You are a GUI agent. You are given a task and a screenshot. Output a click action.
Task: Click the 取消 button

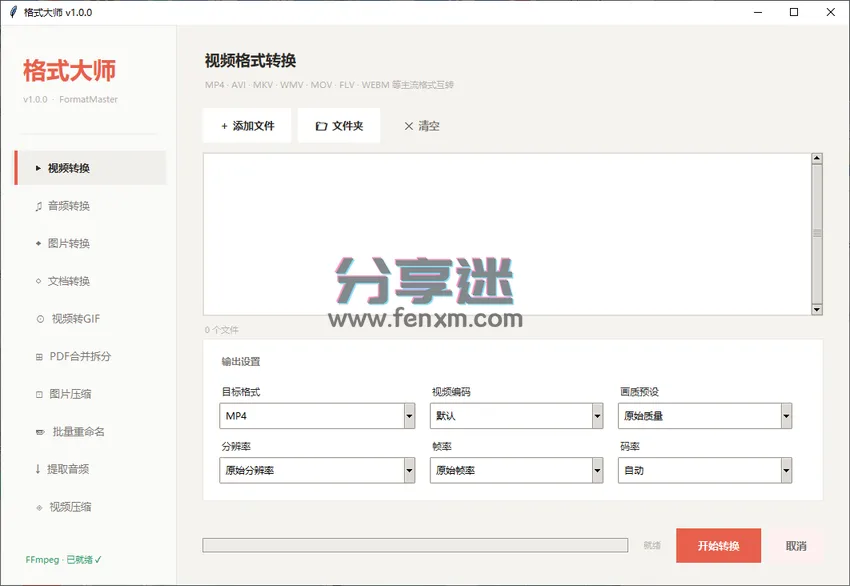click(x=796, y=546)
